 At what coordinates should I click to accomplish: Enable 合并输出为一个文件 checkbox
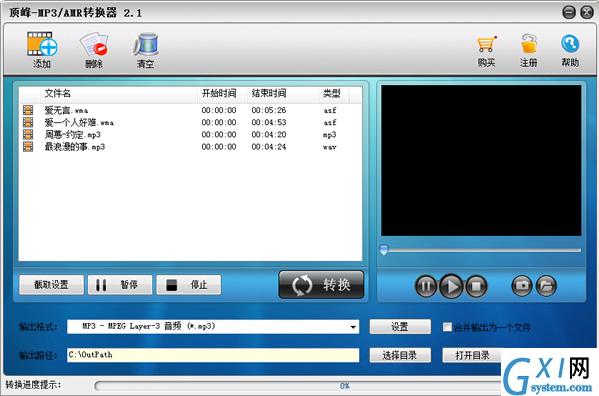447,327
